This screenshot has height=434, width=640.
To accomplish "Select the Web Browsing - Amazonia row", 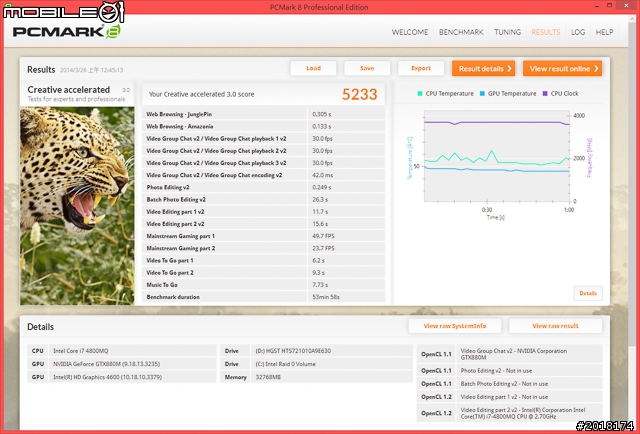I will coord(263,126).
